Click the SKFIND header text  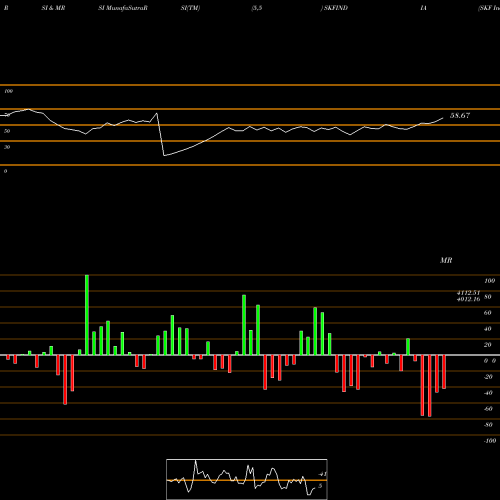coord(336,8)
